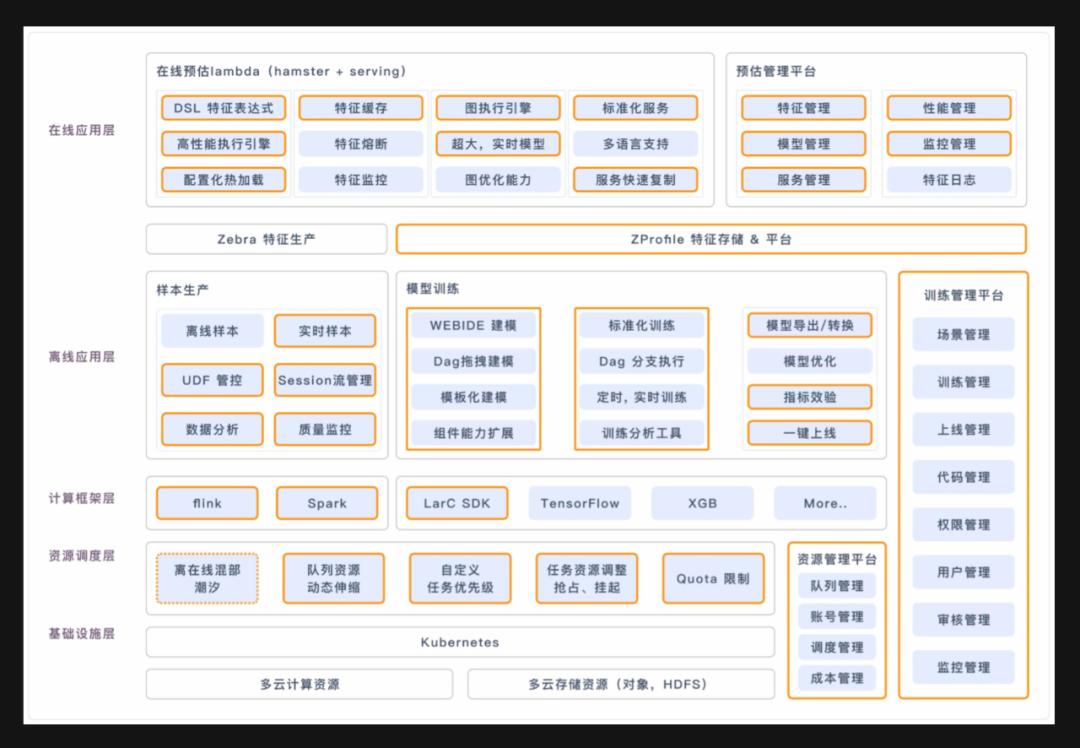Click 成本管理 in 资源管理平台
Viewport: 1080px width, 748px height.
(x=837, y=678)
